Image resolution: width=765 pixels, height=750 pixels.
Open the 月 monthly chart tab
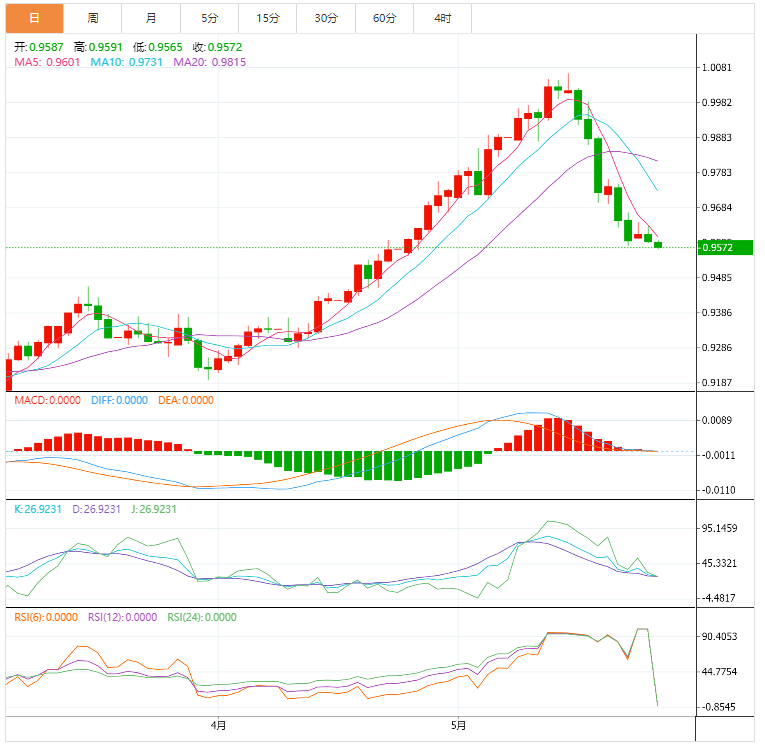coord(151,18)
